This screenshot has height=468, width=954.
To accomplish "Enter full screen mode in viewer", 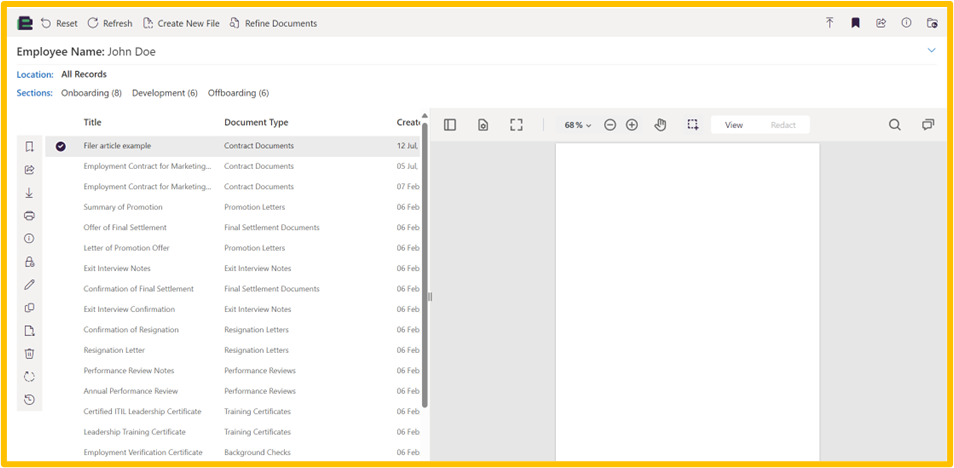I will point(516,125).
